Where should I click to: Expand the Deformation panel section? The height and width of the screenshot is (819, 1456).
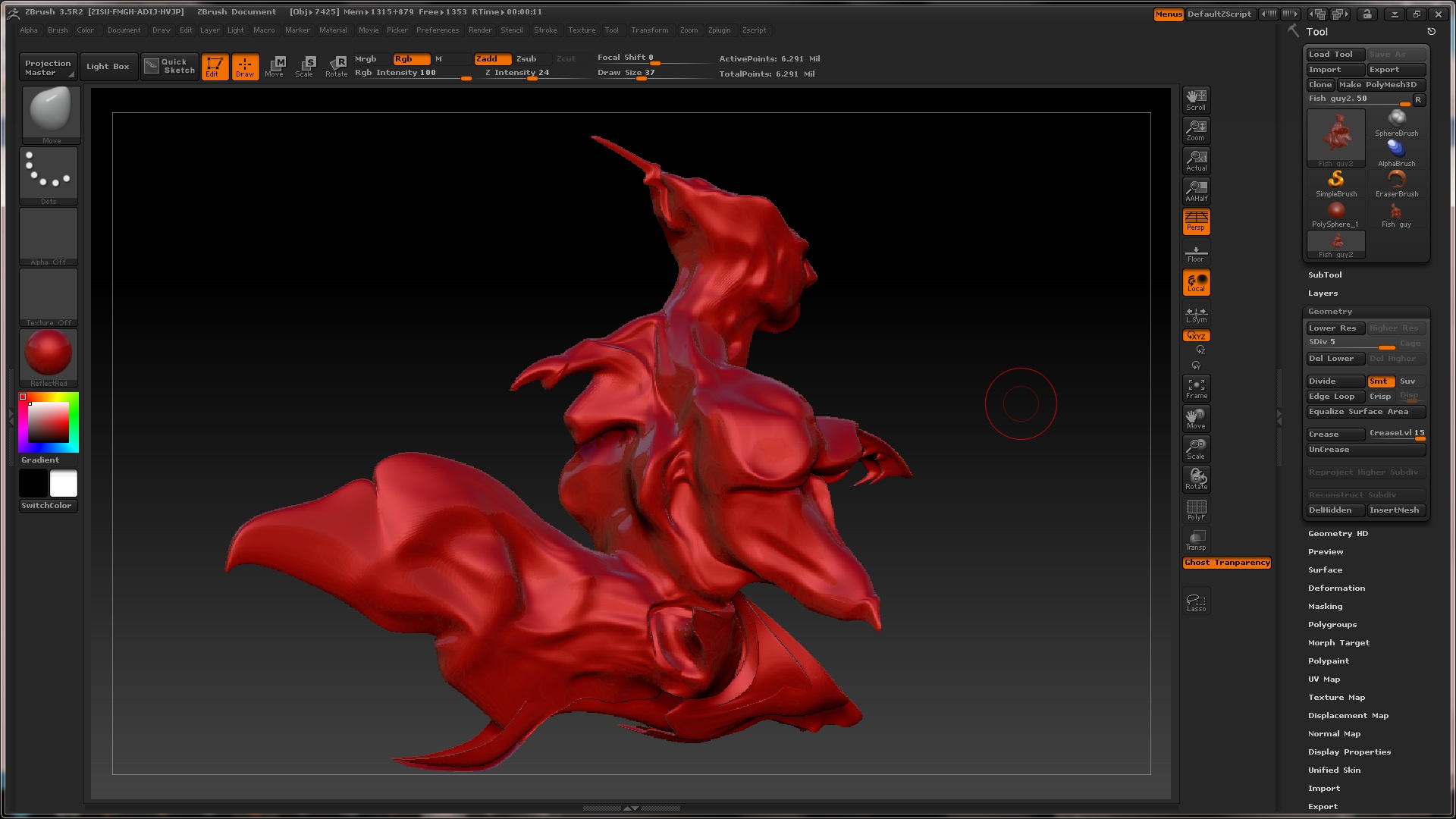point(1336,588)
